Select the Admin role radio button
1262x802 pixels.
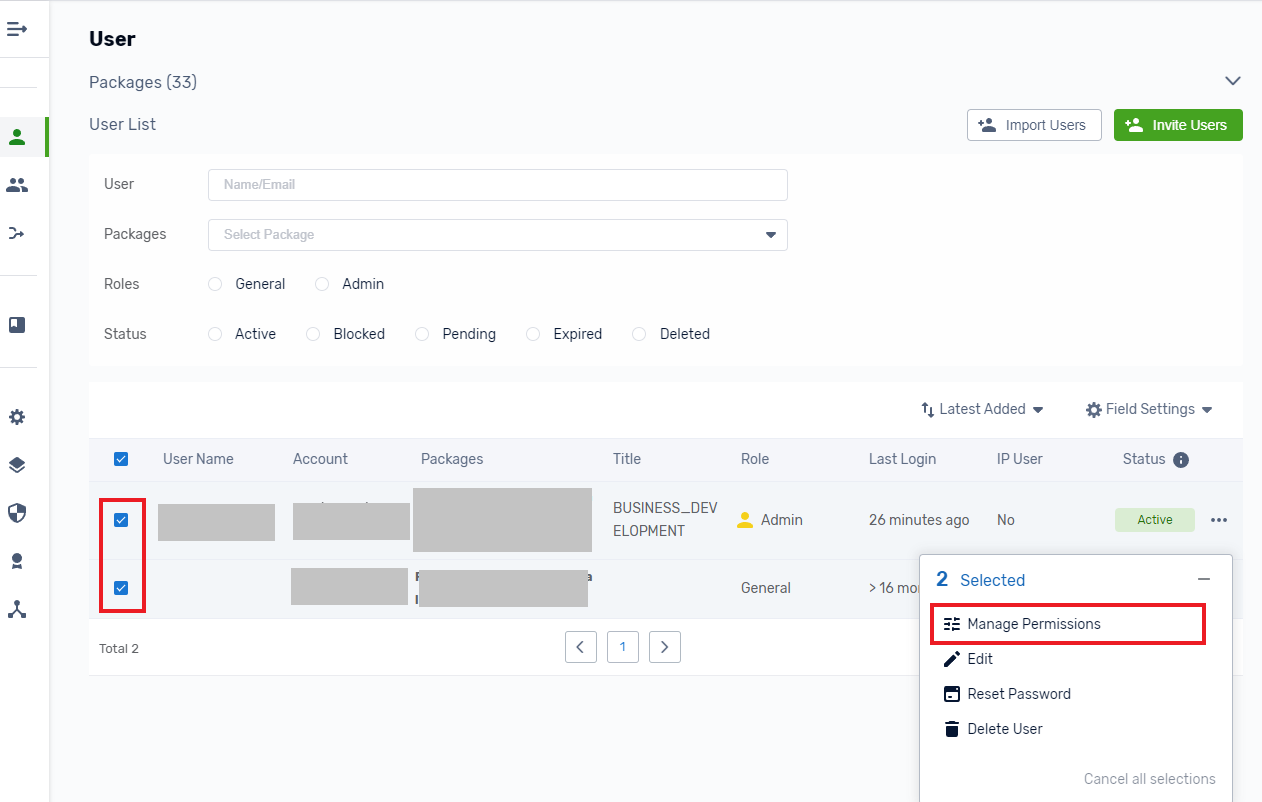pos(322,284)
